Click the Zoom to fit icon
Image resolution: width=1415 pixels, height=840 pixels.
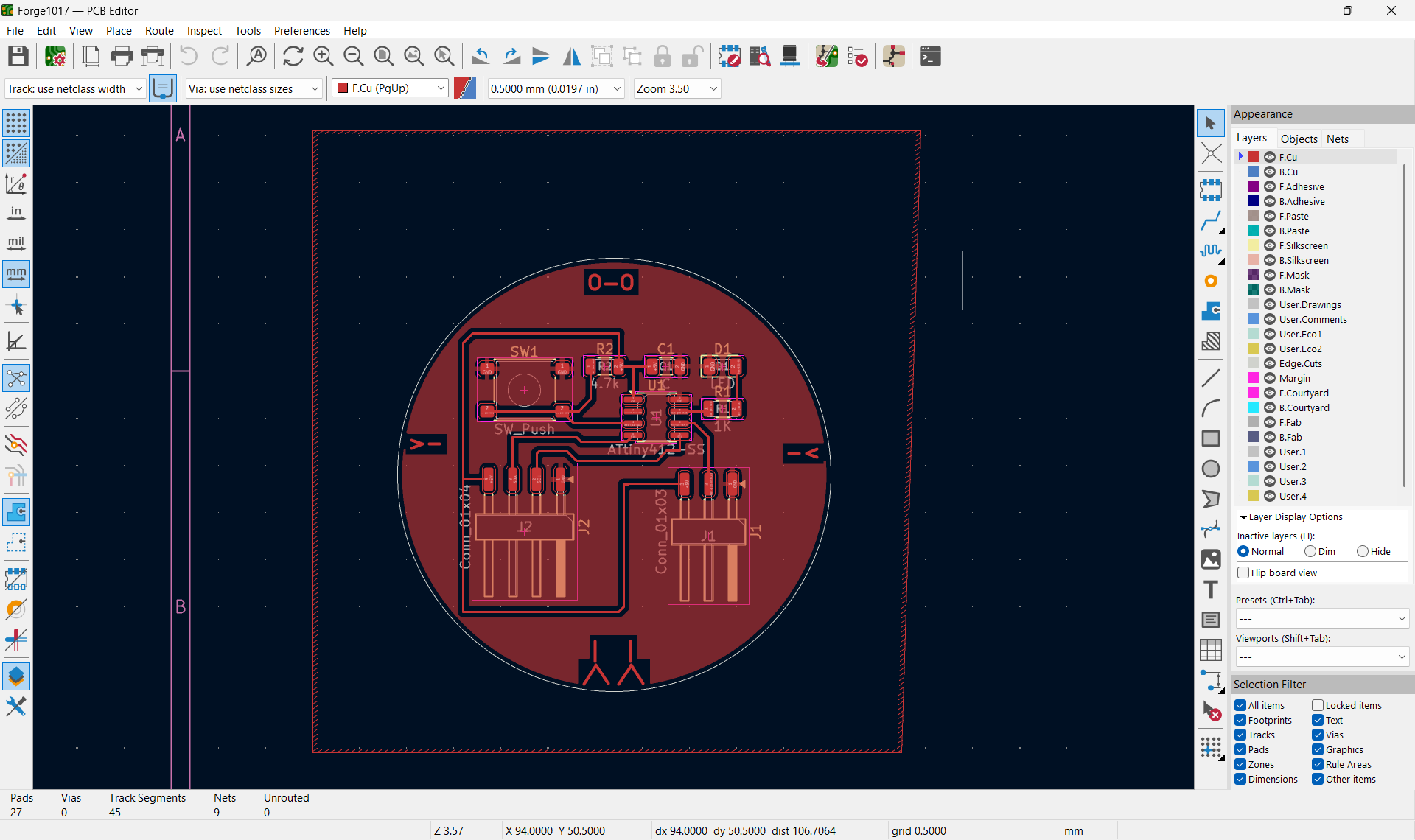coord(383,56)
